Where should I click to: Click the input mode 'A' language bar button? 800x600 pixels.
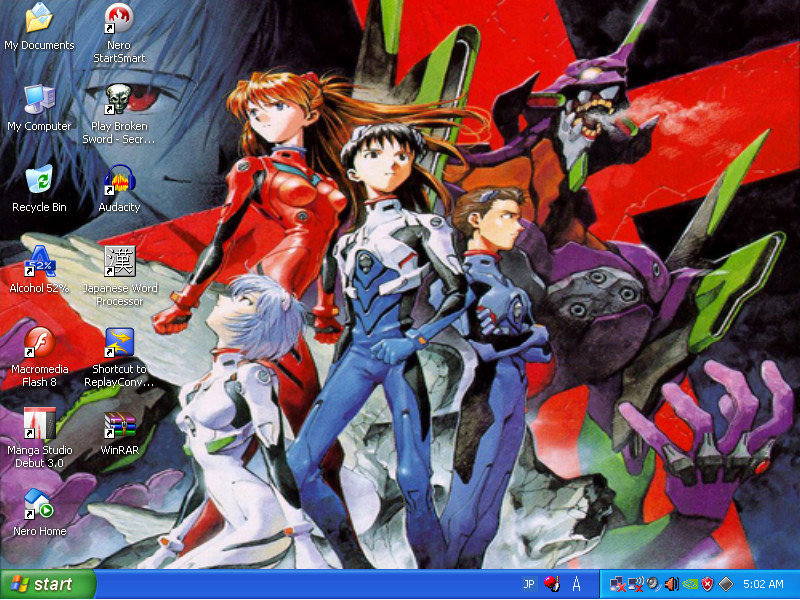(x=576, y=584)
